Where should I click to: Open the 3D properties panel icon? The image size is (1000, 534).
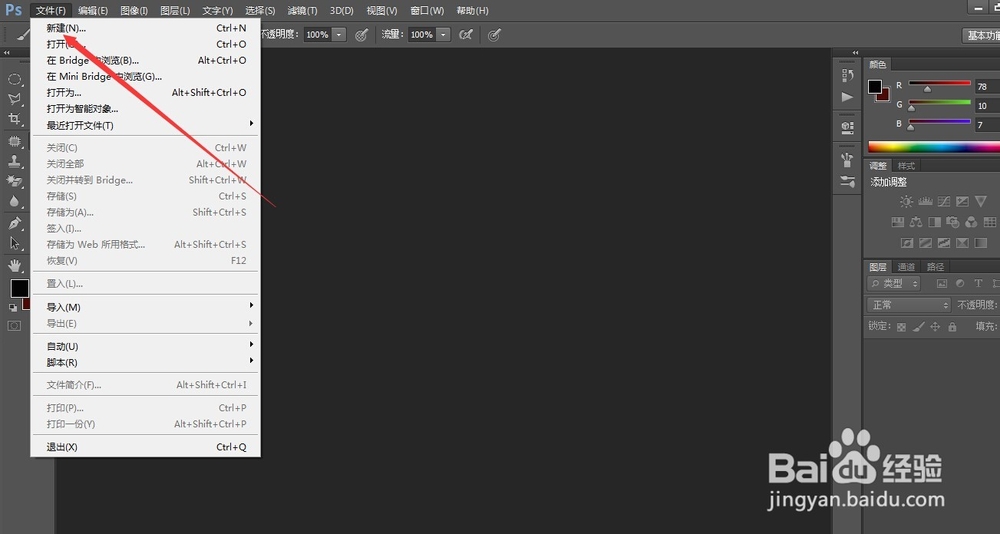[847, 127]
